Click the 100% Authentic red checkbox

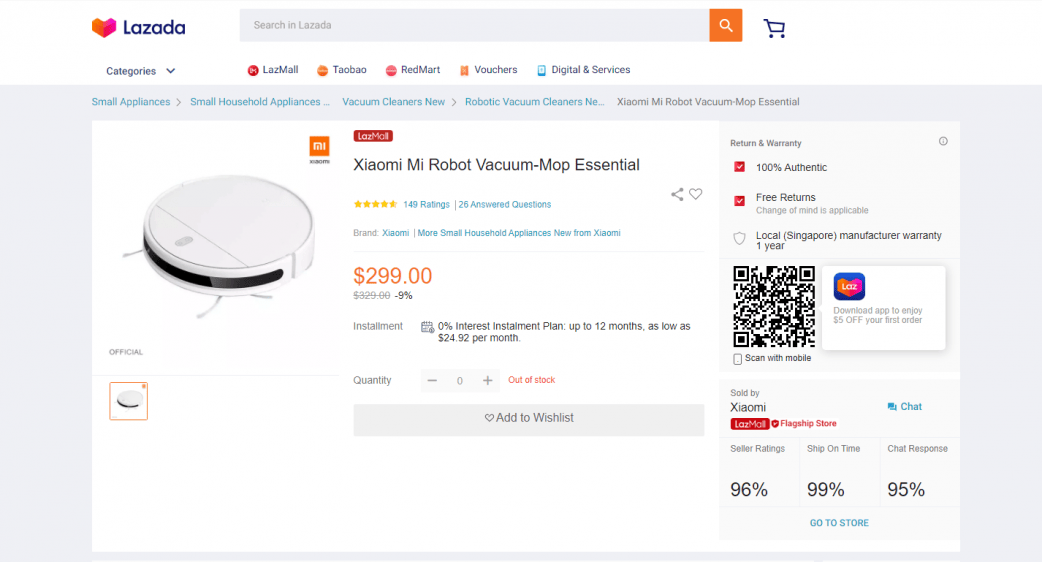coord(739,167)
